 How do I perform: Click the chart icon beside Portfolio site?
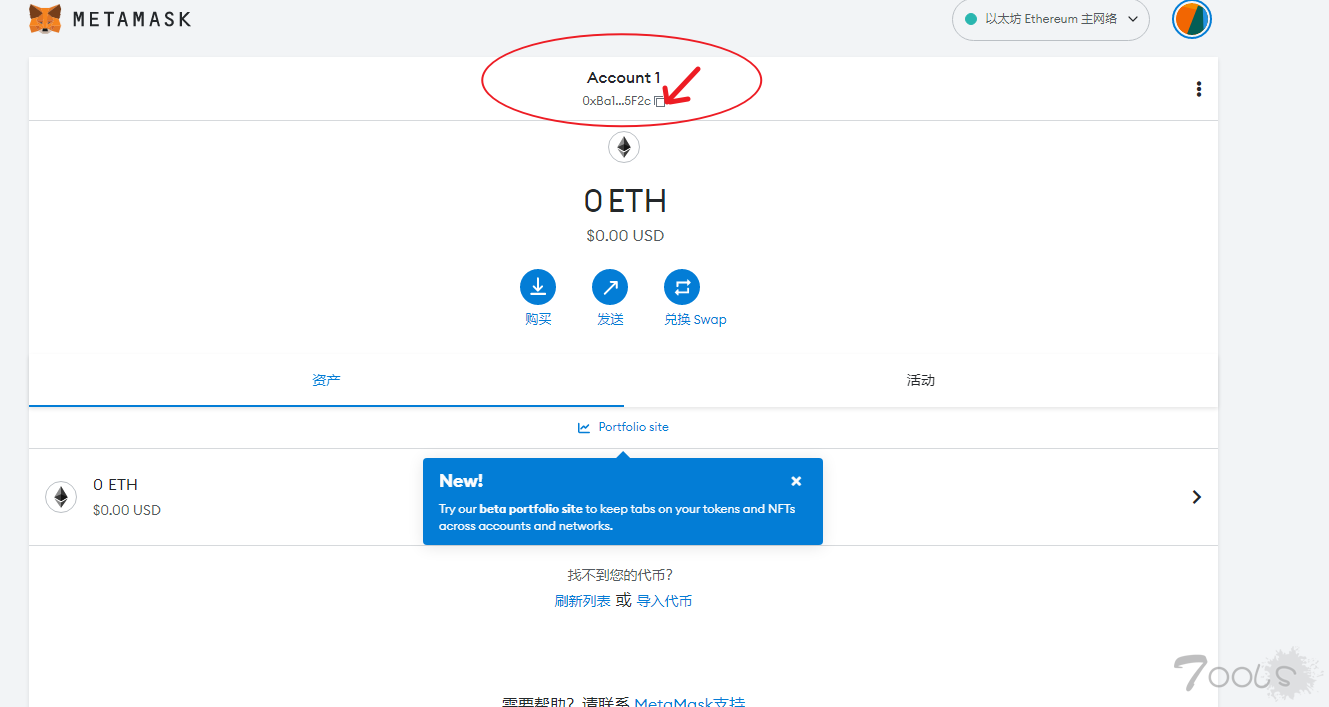click(x=584, y=427)
